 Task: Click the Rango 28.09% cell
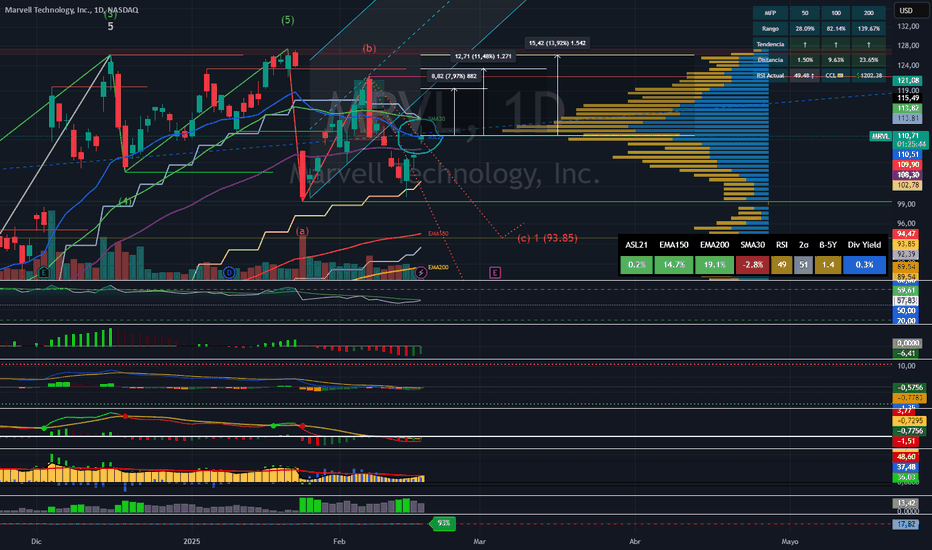[x=805, y=29]
